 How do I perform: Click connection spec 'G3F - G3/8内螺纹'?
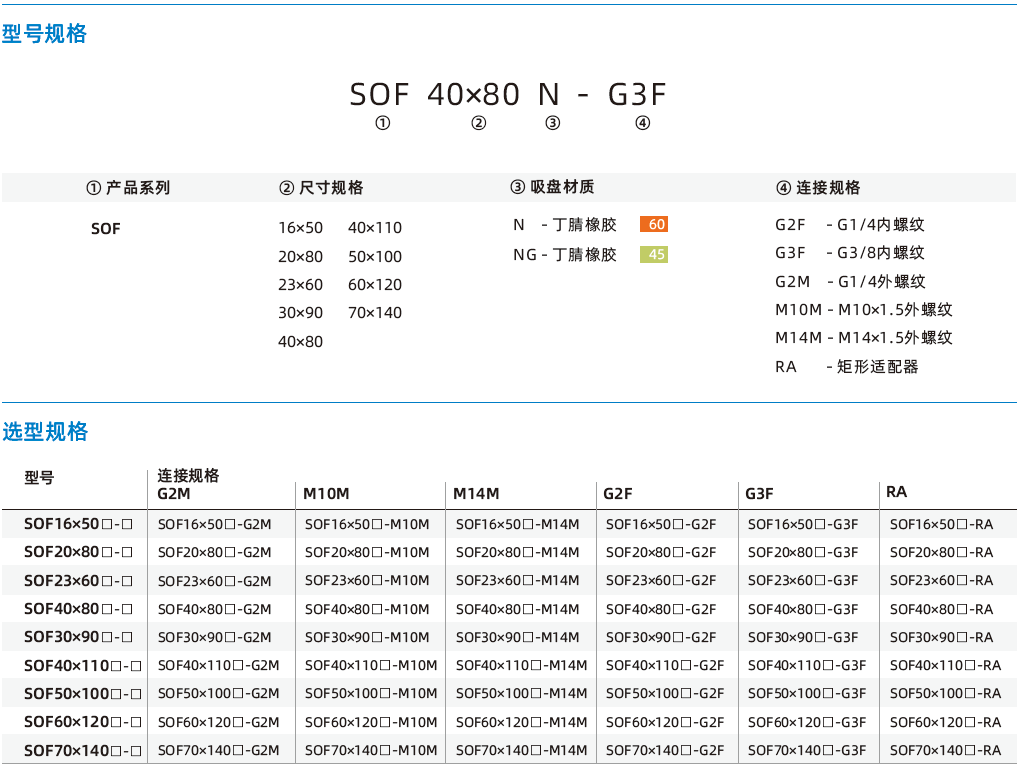[850, 253]
